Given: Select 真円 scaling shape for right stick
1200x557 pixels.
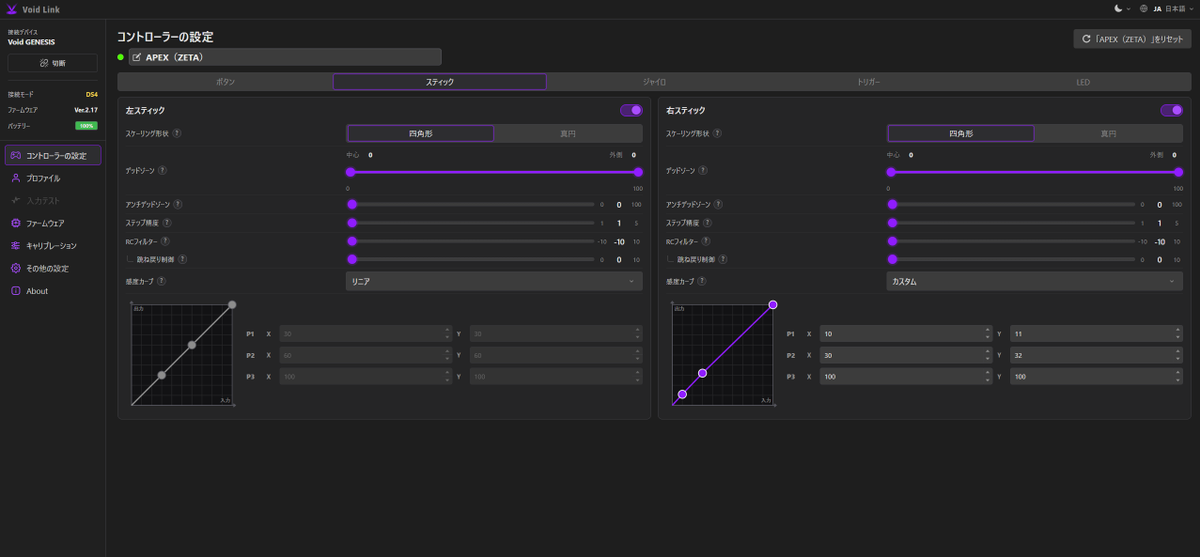Looking at the screenshot, I should (x=1108, y=133).
